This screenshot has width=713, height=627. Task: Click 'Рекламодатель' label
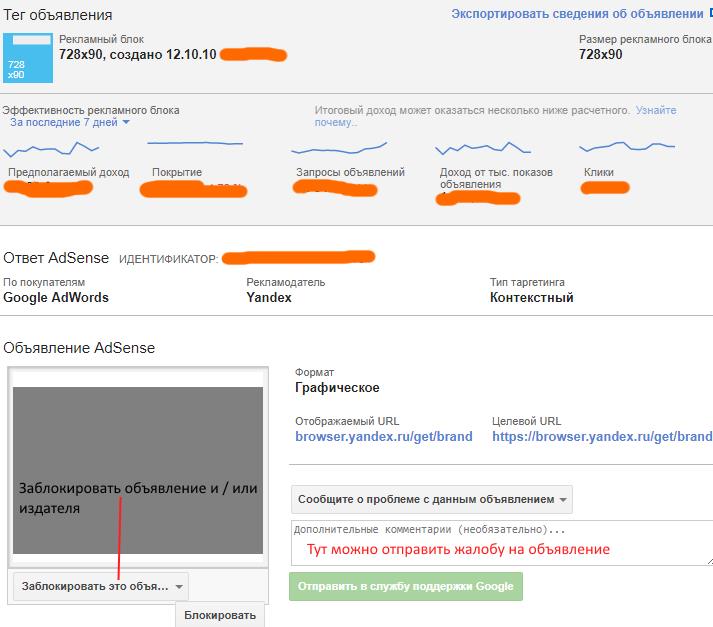(x=286, y=282)
